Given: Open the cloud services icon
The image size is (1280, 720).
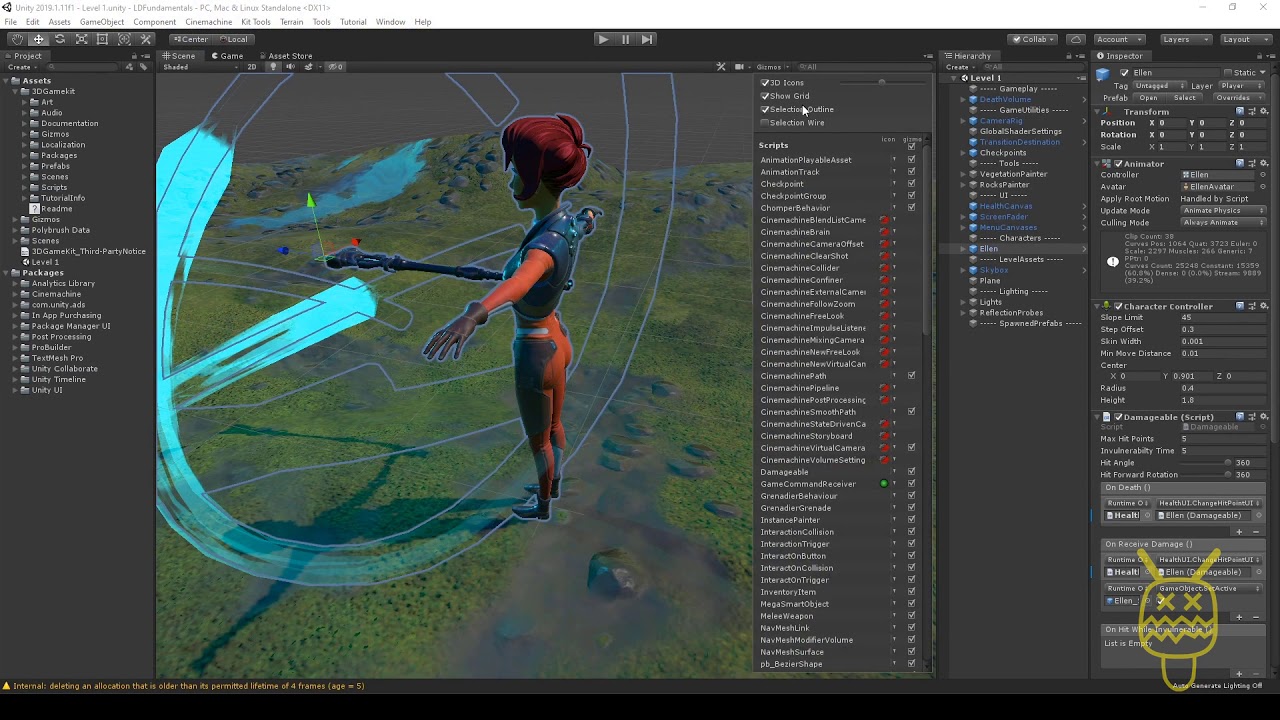Looking at the screenshot, I should coord(1076,39).
